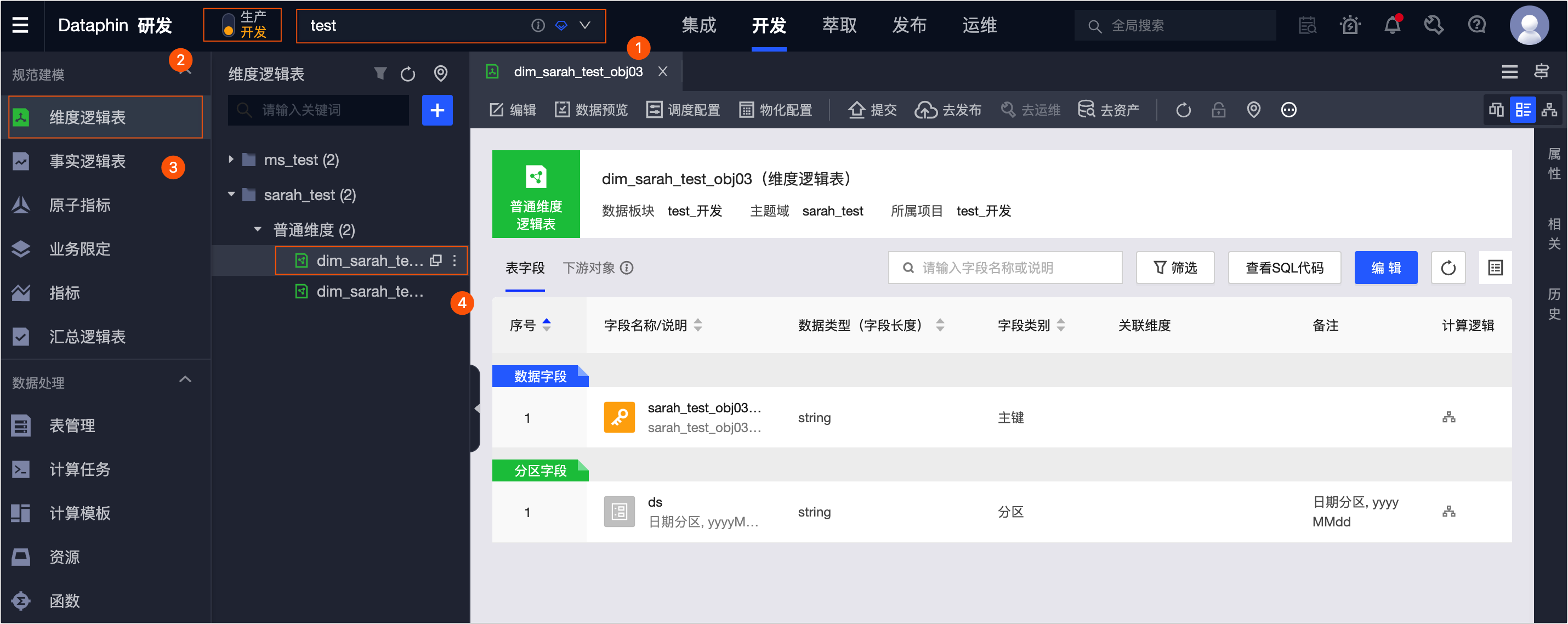Open the test project dropdown
Image resolution: width=1568 pixels, height=624 pixels.
point(584,26)
